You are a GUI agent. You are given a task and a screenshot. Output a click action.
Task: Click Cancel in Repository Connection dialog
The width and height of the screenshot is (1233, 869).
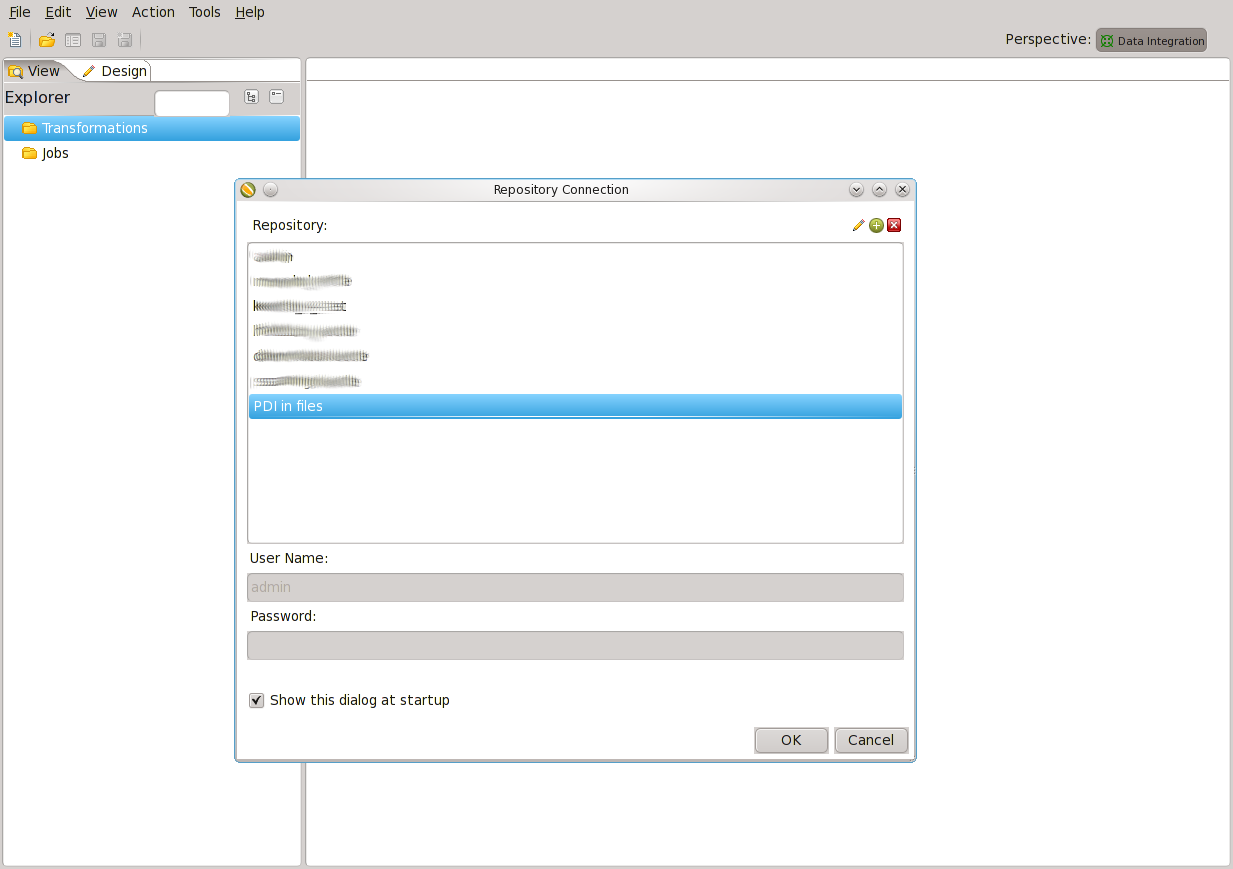click(871, 740)
